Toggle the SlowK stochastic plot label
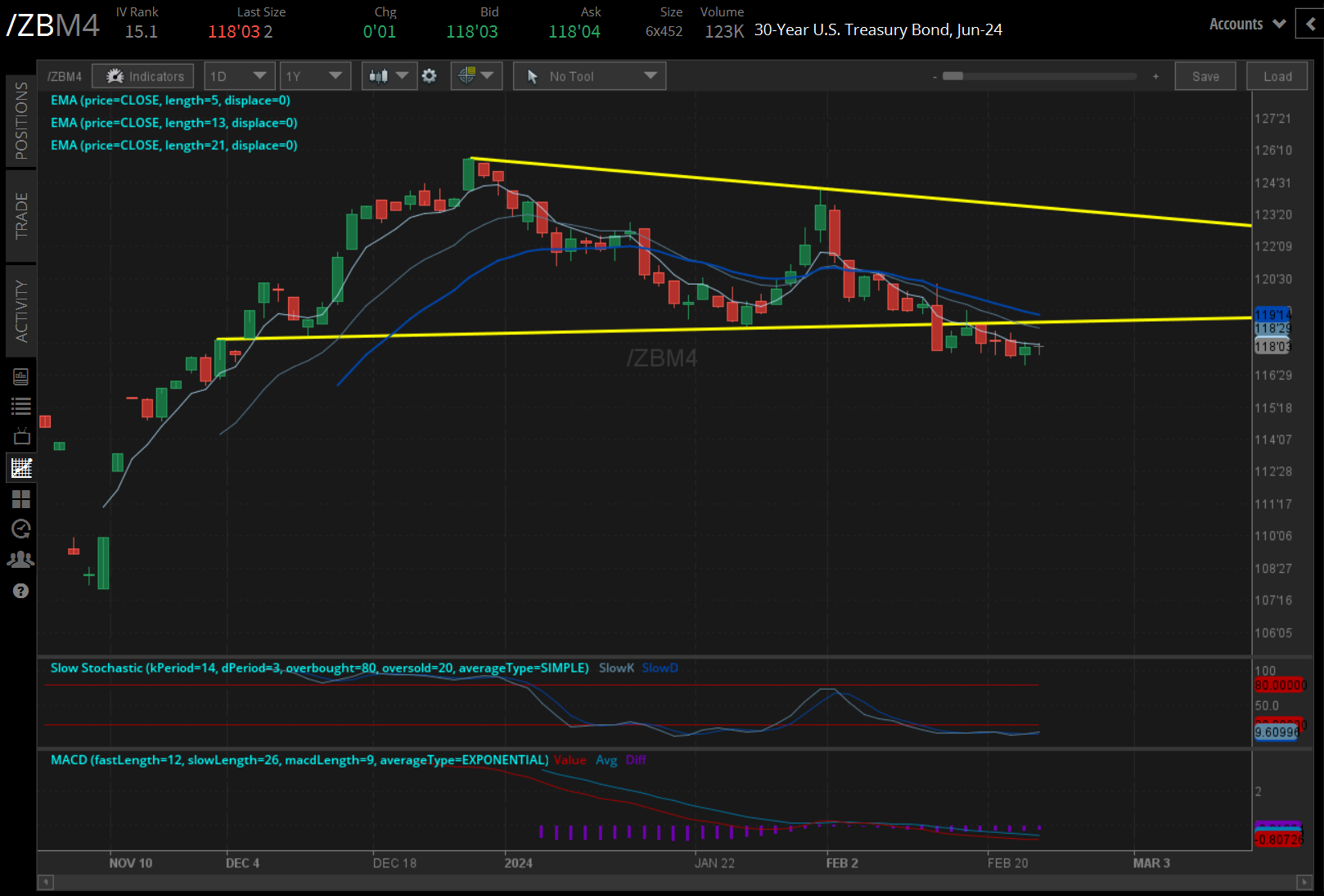Viewport: 1324px width, 896px height. (x=615, y=668)
